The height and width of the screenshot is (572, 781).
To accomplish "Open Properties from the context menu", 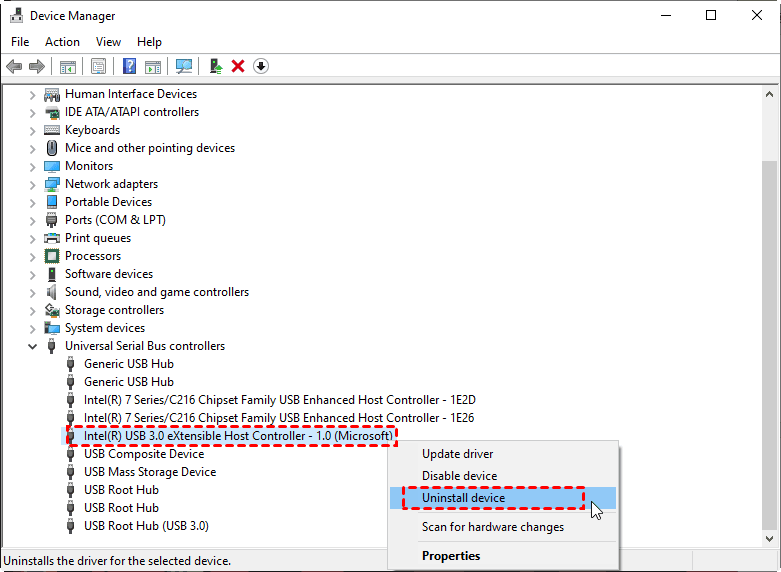I will tap(503, 556).
